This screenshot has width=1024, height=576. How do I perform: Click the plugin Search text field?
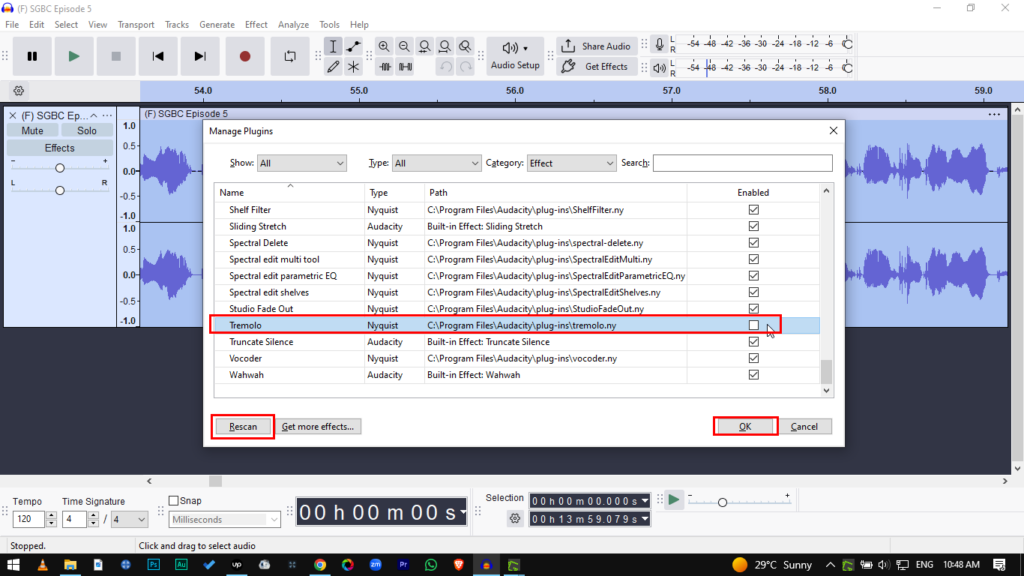tap(742, 163)
